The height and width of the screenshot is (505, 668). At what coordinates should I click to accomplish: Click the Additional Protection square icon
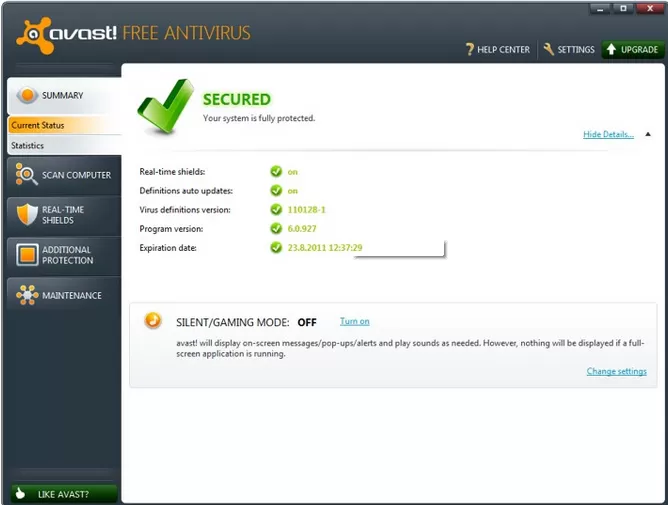(x=27, y=255)
